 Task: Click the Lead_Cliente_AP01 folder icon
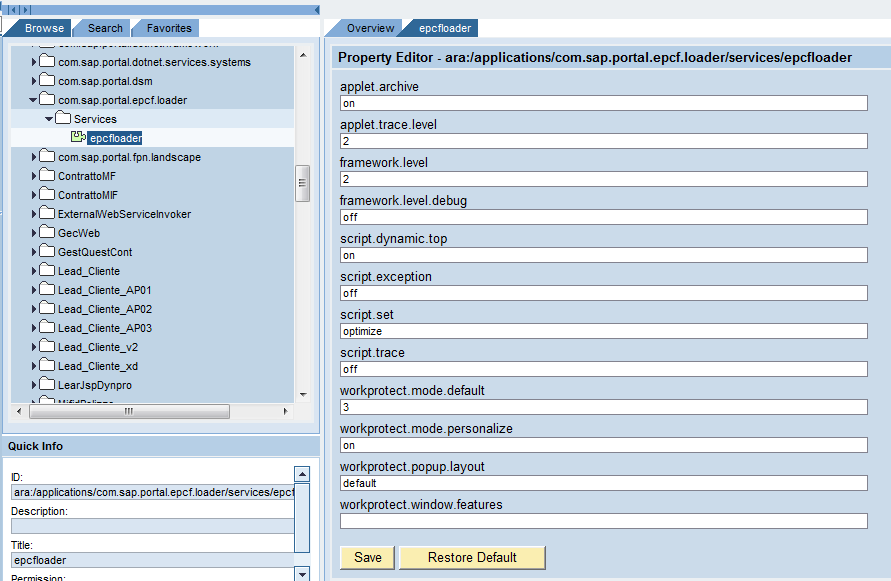click(47, 289)
